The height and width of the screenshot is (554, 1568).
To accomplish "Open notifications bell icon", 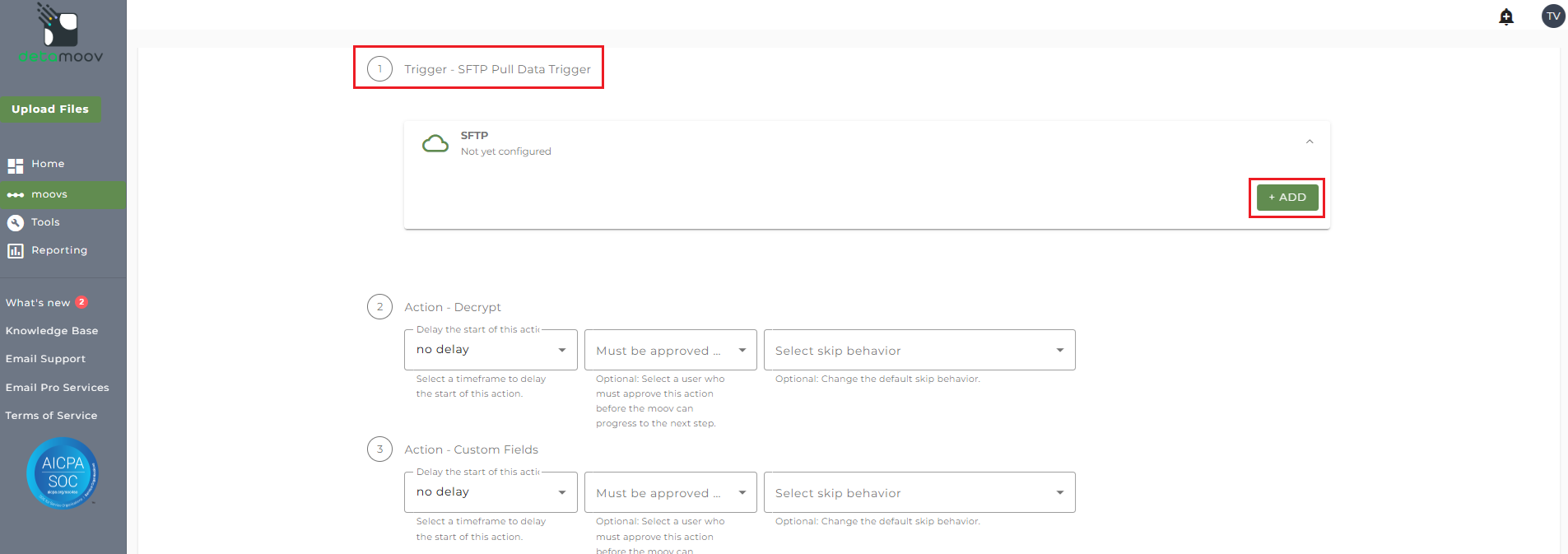I will 1506,16.
